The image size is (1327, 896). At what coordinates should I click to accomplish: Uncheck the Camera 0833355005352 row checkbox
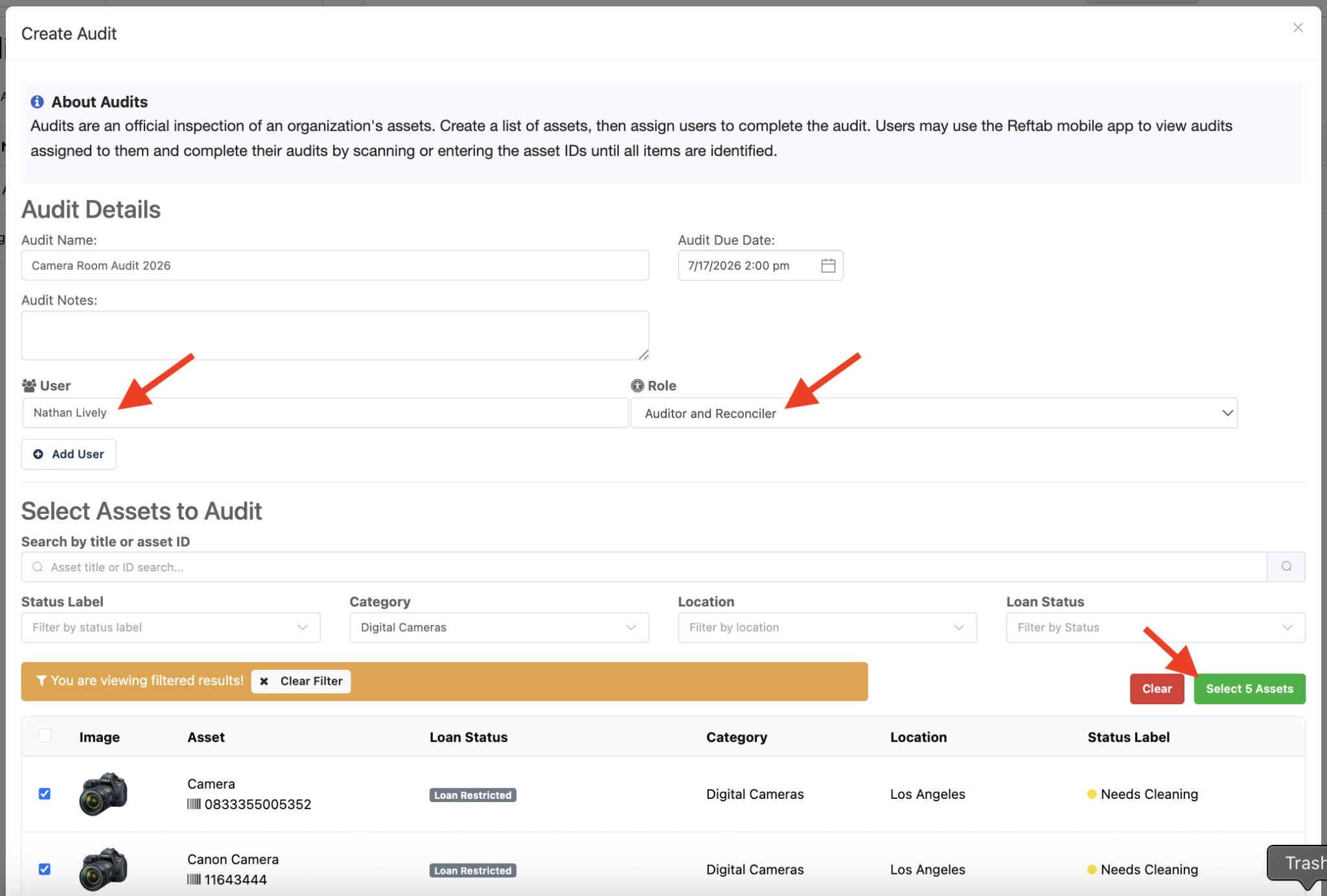[x=45, y=794]
